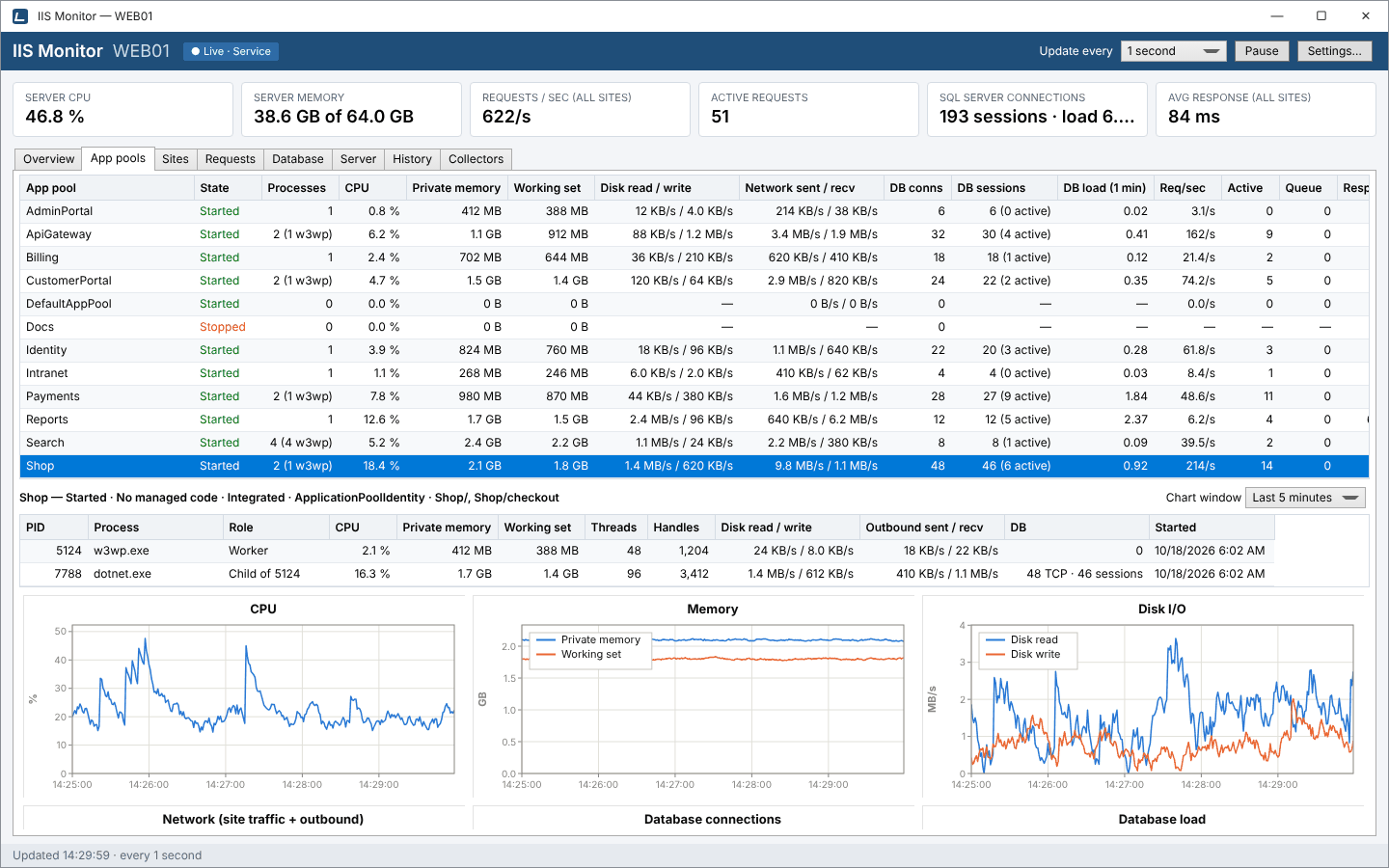Sort by DB load (1 min) column header
Image resolution: width=1389 pixels, height=868 pixels.
[x=1104, y=188]
